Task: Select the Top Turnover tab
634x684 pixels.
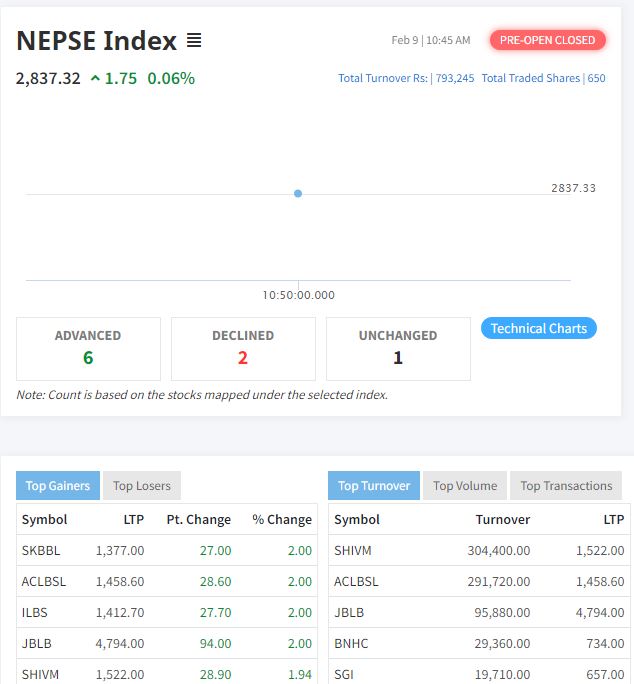Action: coord(374,486)
